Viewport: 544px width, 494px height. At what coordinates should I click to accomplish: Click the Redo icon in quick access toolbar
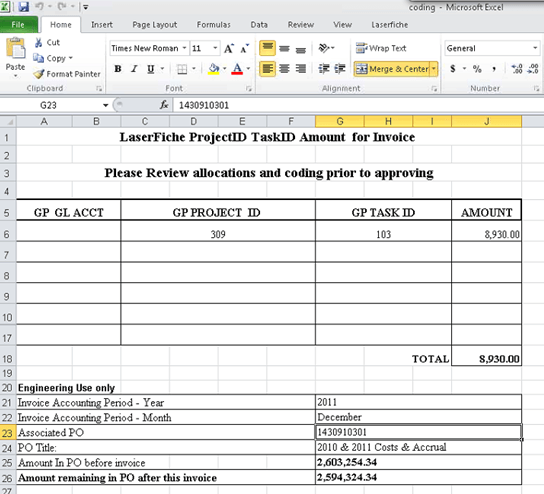(62, 6)
